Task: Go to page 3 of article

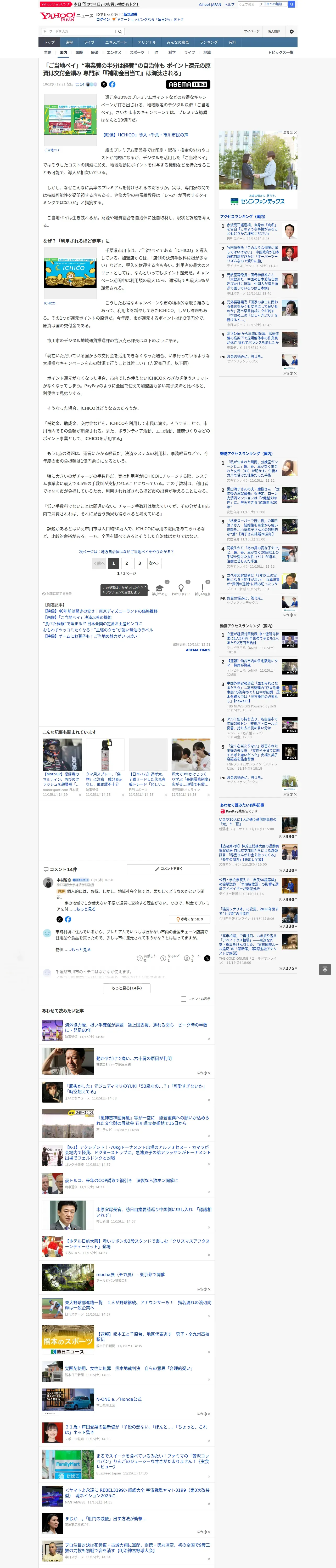Action: (140, 563)
